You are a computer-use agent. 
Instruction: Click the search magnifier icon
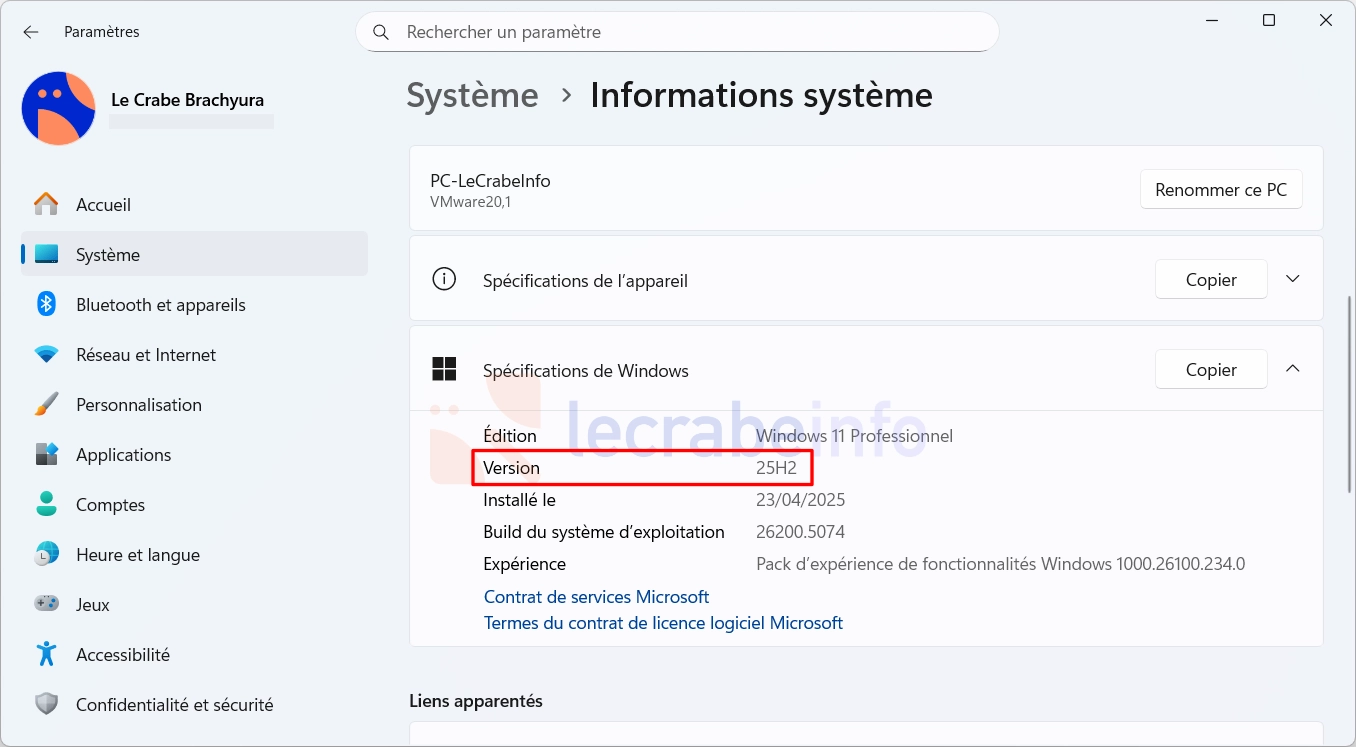381,32
